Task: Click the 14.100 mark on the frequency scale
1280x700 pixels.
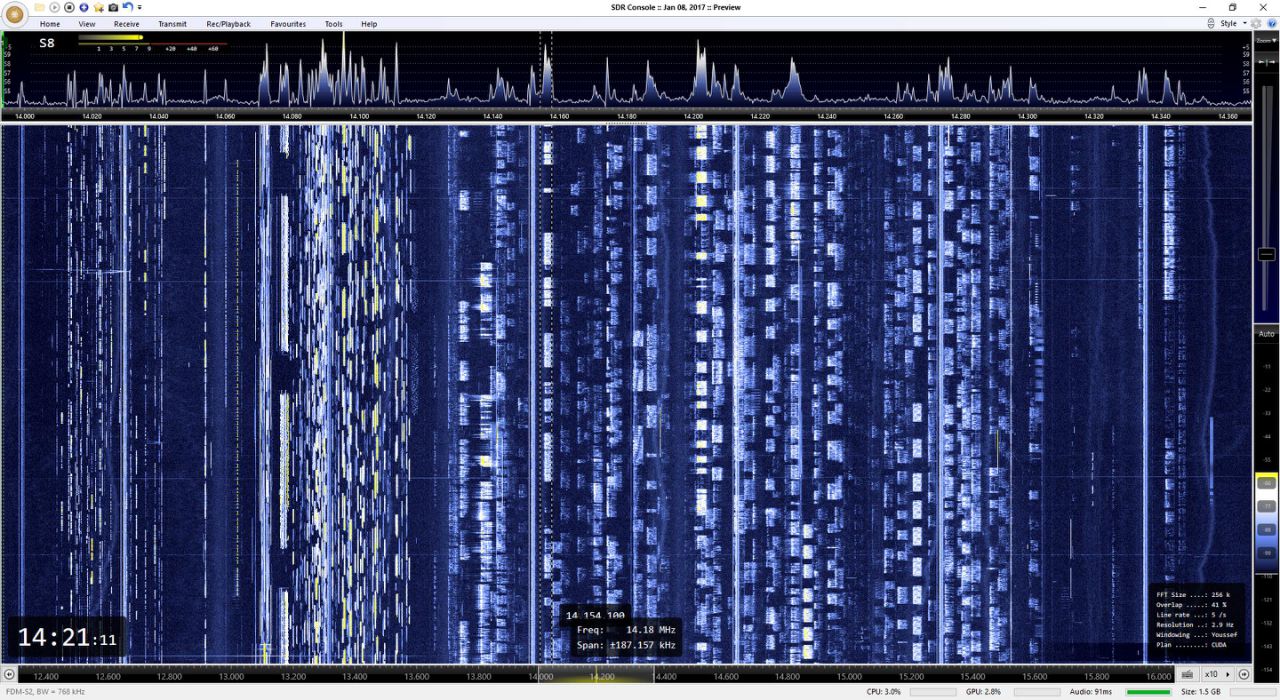Action: [x=359, y=116]
